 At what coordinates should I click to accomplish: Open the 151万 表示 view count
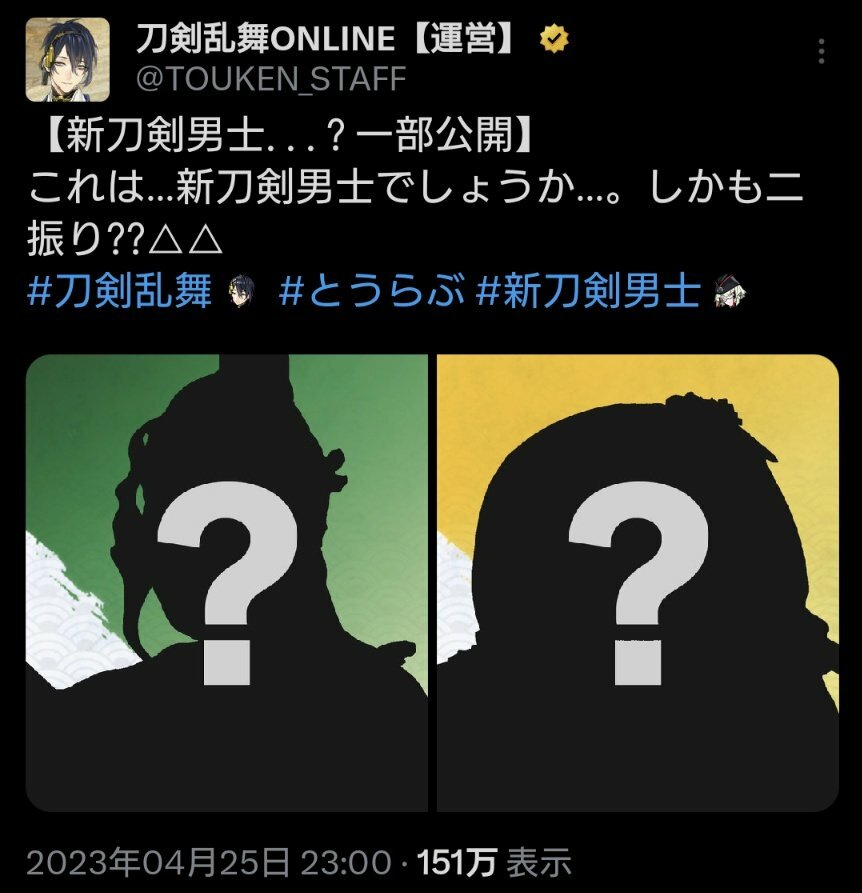[x=494, y=862]
